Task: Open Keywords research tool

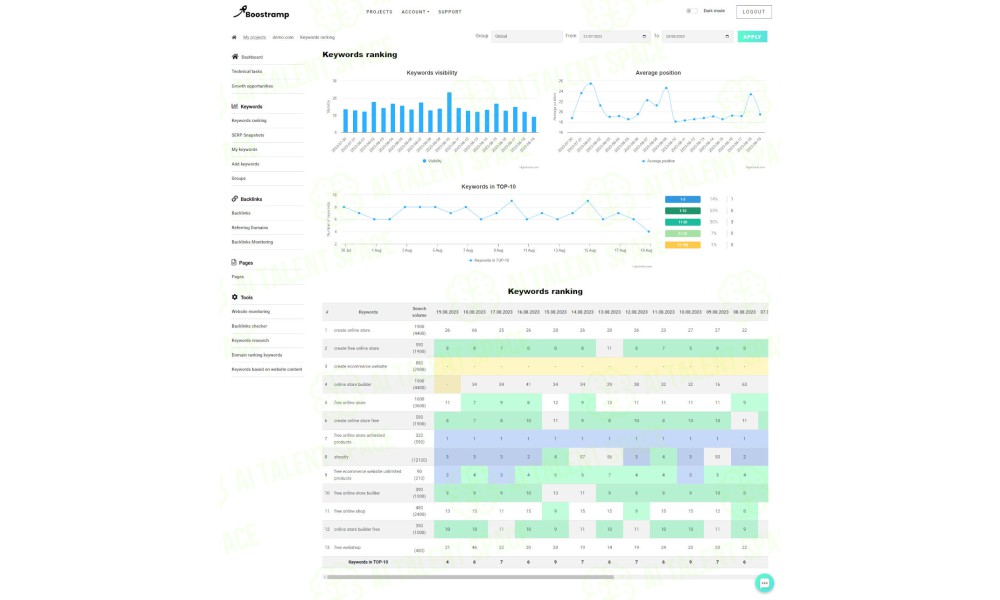Action: [250, 340]
